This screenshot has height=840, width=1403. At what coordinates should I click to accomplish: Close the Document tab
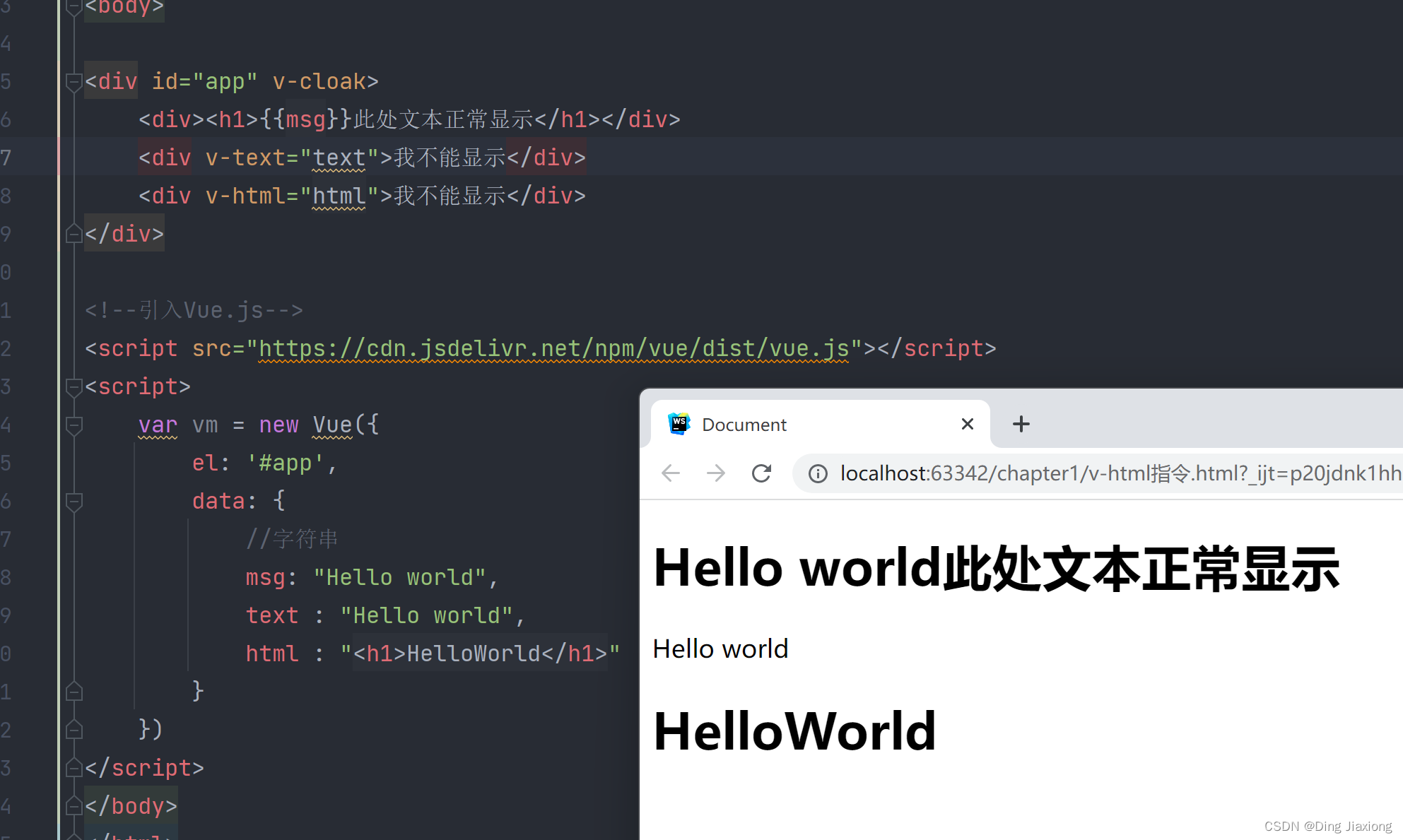pyautogui.click(x=968, y=424)
